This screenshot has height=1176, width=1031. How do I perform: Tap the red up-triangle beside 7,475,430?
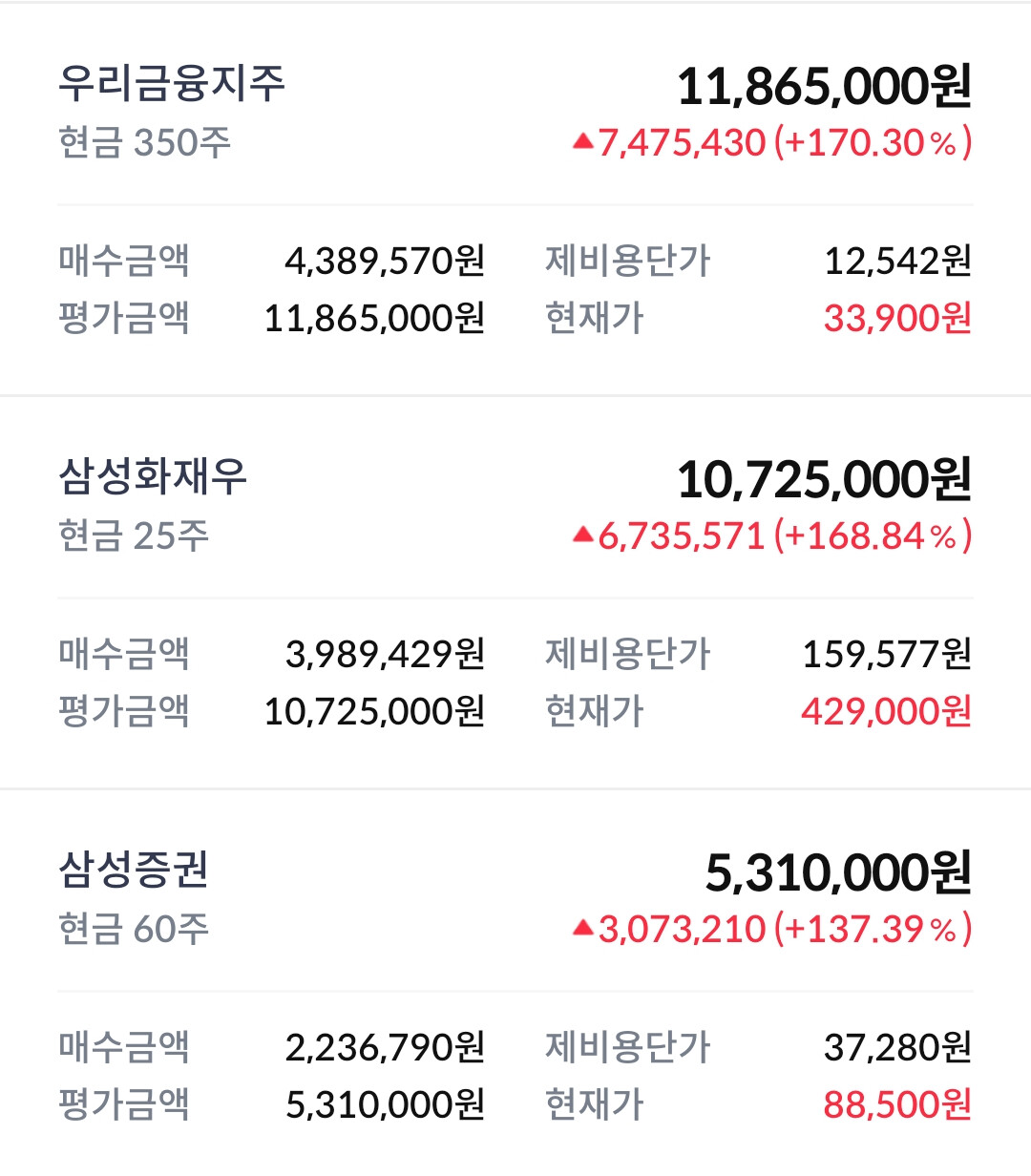[x=583, y=142]
